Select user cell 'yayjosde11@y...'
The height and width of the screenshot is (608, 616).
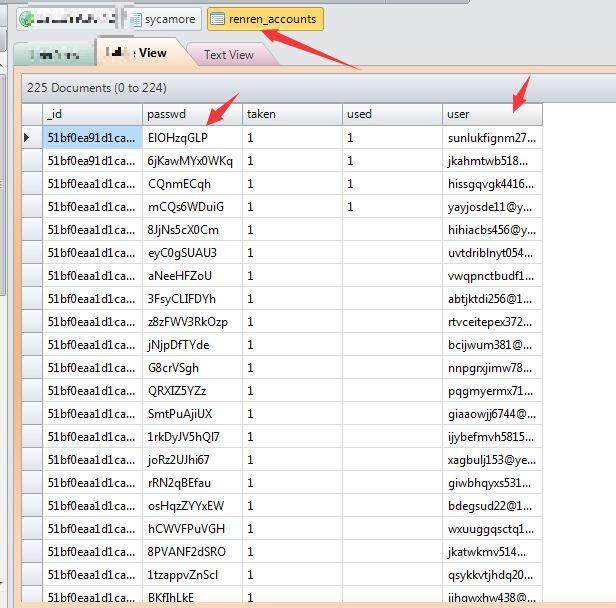(x=492, y=207)
